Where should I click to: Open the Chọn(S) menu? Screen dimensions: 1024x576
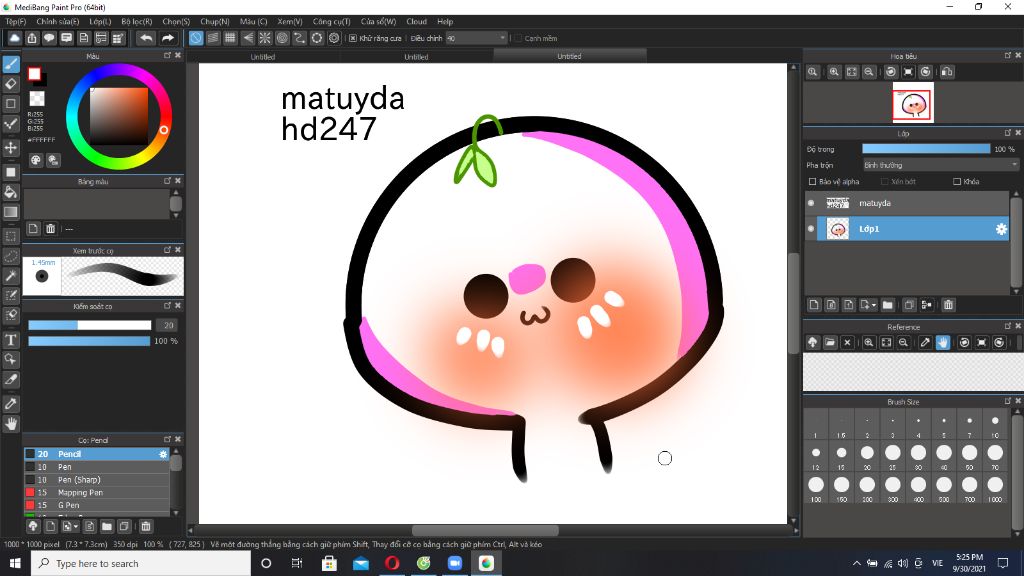176,22
